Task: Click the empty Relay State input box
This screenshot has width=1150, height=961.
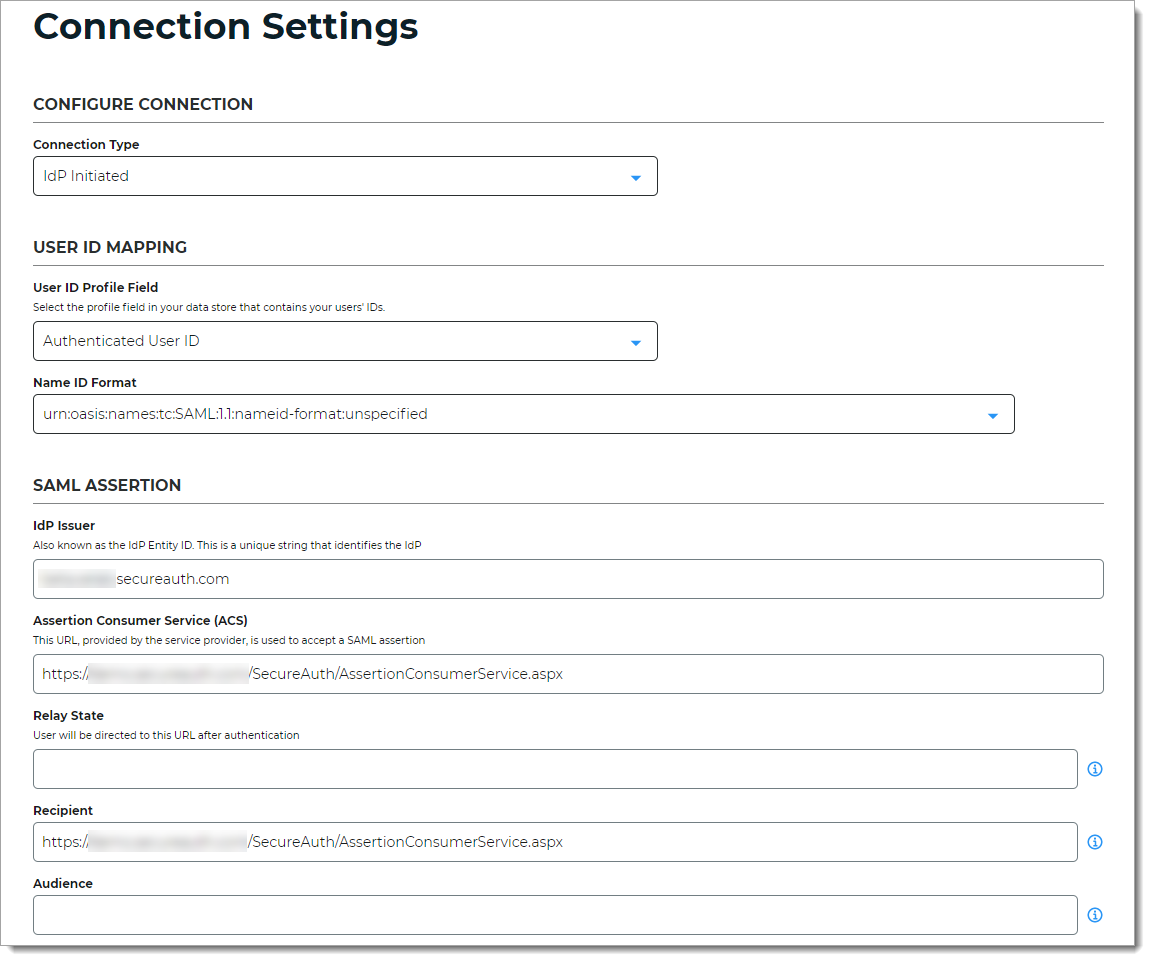Action: click(555, 769)
